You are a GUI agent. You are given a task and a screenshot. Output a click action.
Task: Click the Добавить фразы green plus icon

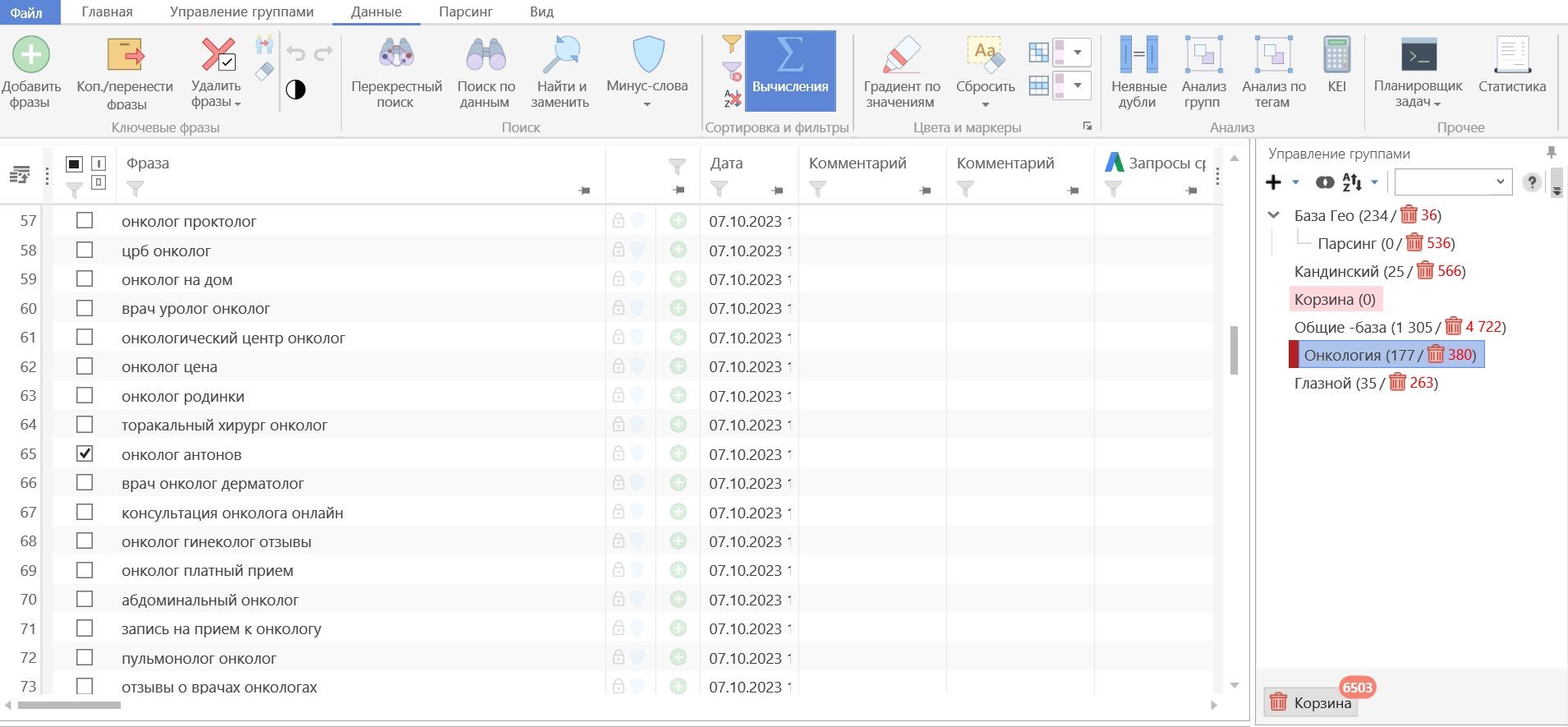click(31, 56)
